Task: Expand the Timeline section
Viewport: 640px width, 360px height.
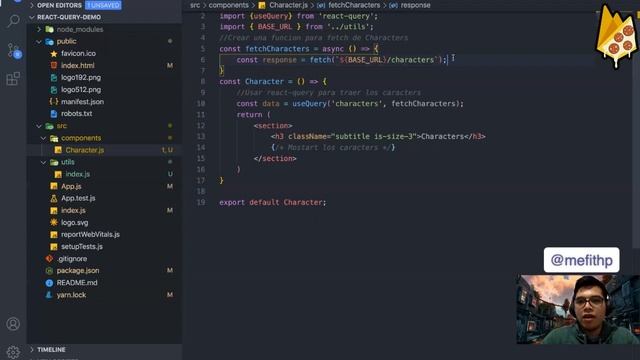Action: 32,349
